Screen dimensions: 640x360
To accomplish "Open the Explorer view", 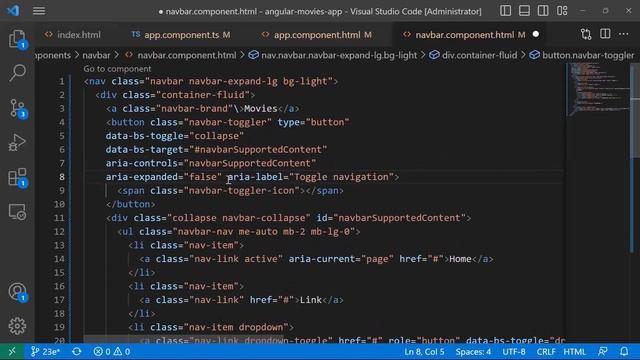I will tap(17, 39).
